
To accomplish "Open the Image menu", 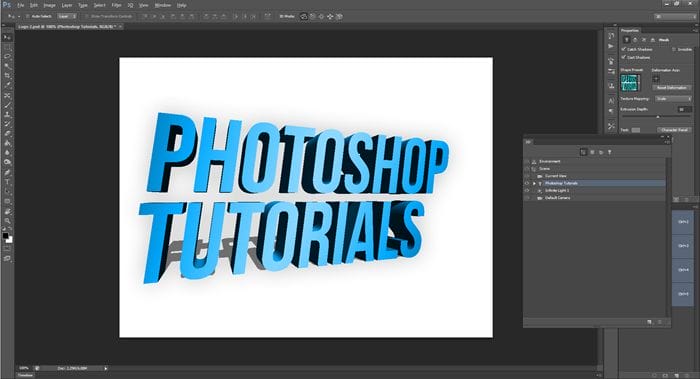I will pos(49,5).
